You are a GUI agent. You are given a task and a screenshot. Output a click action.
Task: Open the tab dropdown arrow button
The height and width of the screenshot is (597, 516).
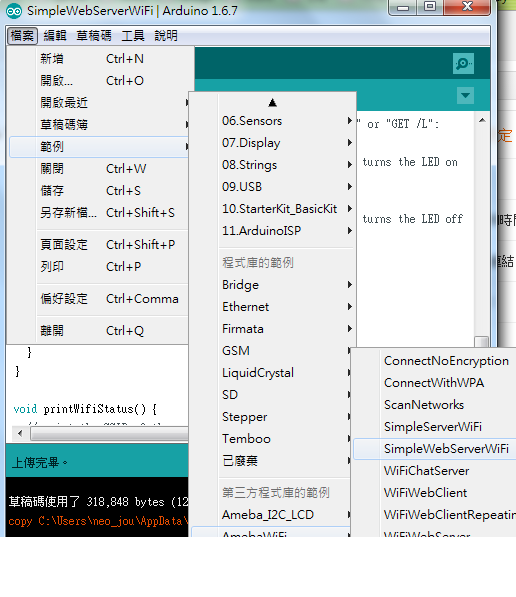click(465, 95)
